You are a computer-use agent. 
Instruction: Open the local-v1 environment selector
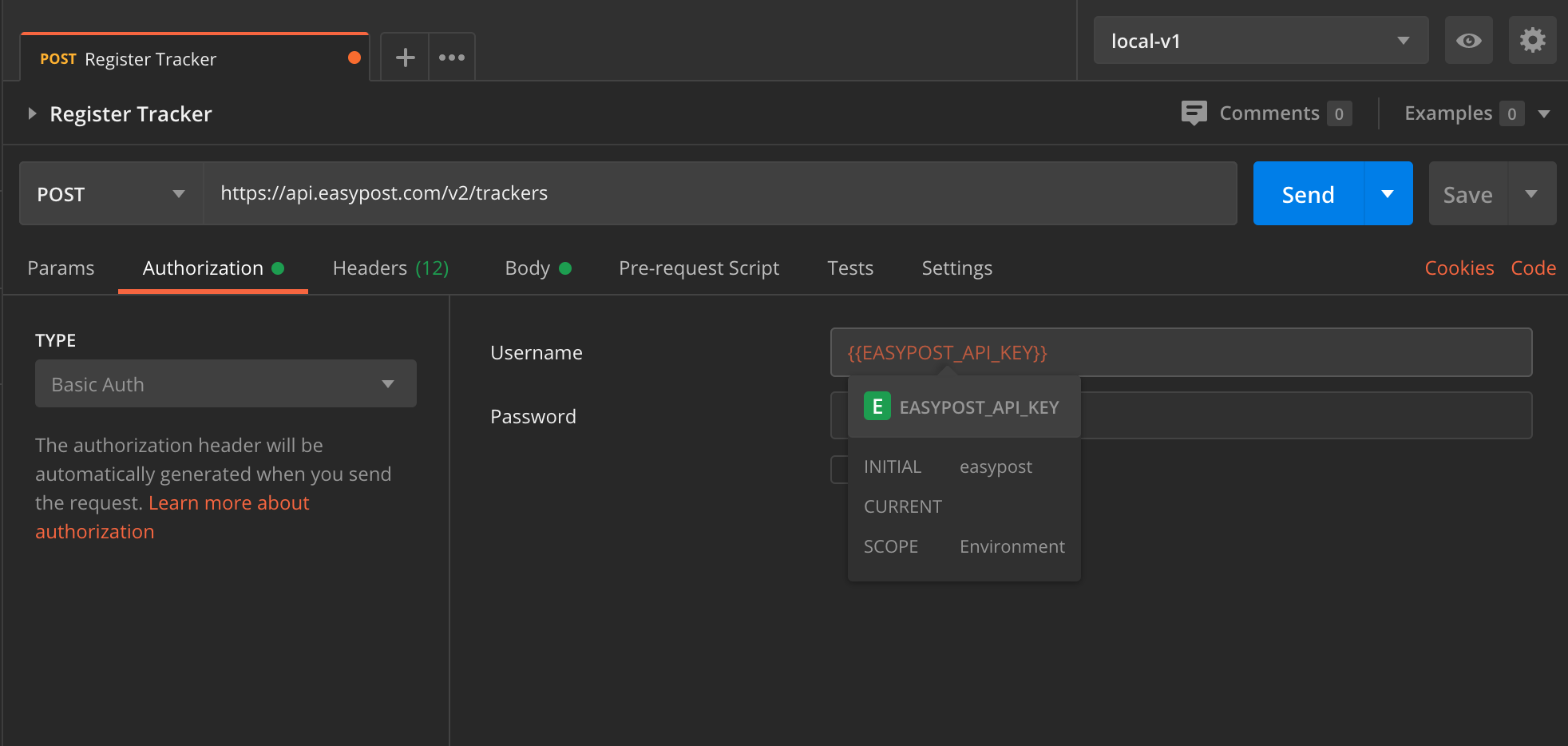pyautogui.click(x=1260, y=40)
